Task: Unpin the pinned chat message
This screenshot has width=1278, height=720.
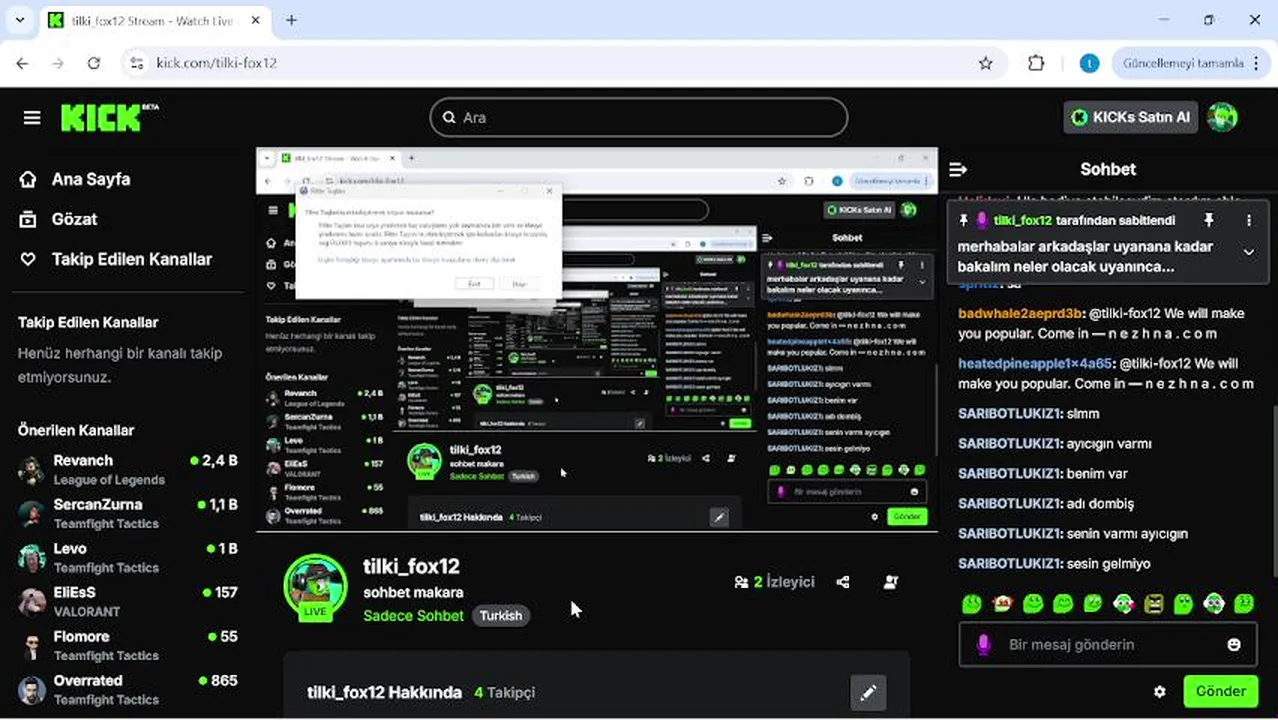Action: point(1208,220)
